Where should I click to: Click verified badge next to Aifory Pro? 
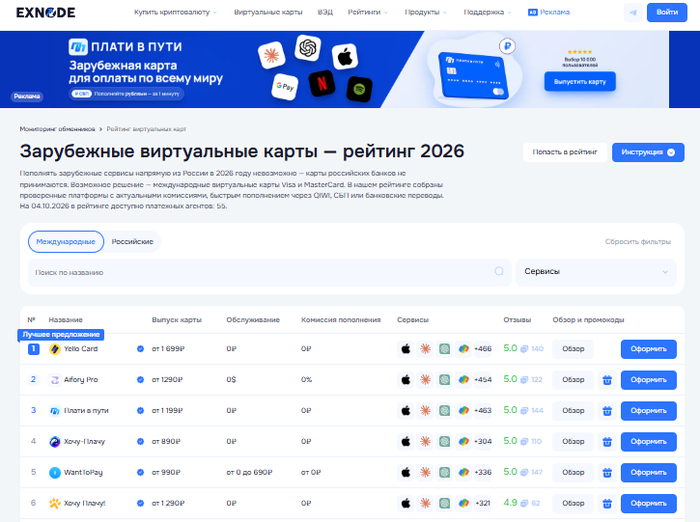click(140, 380)
